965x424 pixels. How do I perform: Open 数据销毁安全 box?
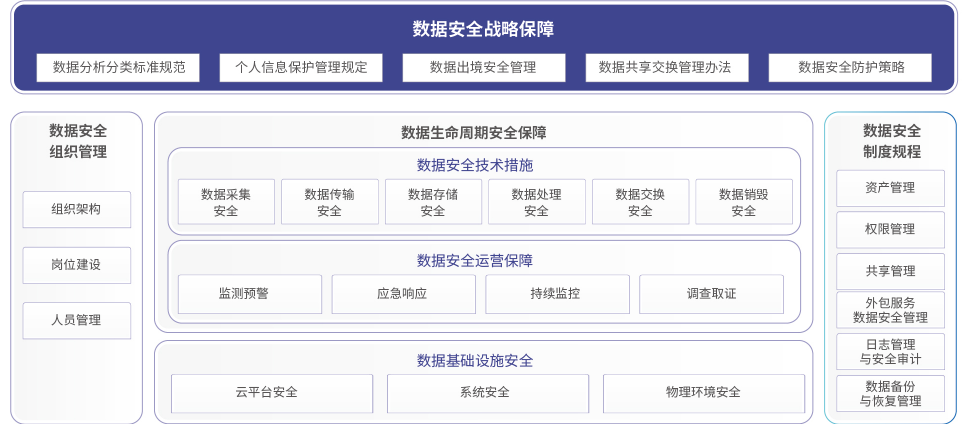[x=744, y=202]
